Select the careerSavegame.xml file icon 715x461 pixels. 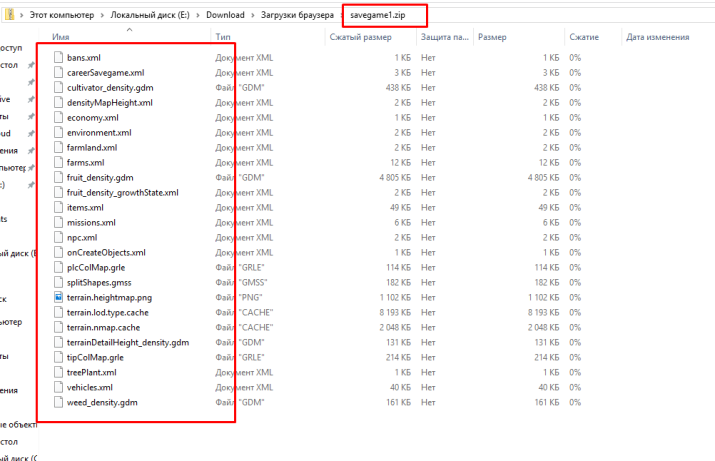click(58, 72)
